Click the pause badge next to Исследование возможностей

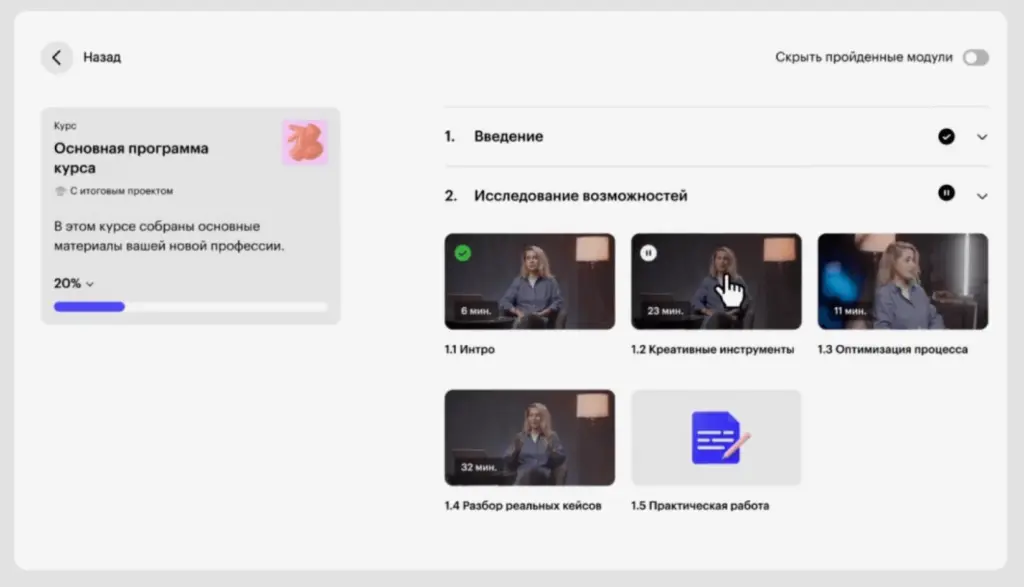click(x=946, y=194)
